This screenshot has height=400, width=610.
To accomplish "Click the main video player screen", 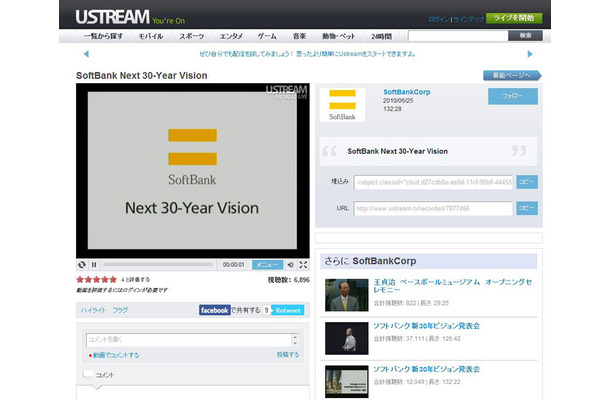I will [193, 170].
